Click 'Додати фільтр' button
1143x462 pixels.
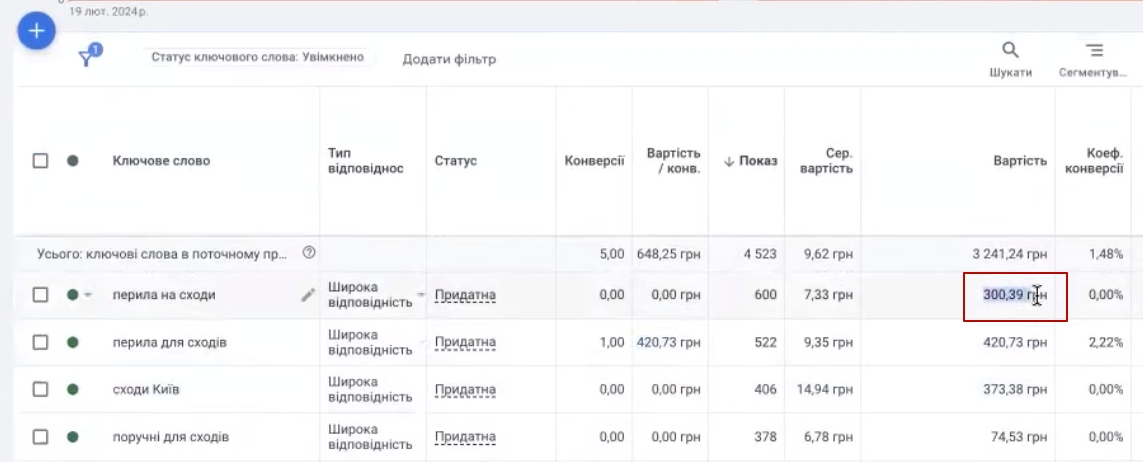[449, 59]
